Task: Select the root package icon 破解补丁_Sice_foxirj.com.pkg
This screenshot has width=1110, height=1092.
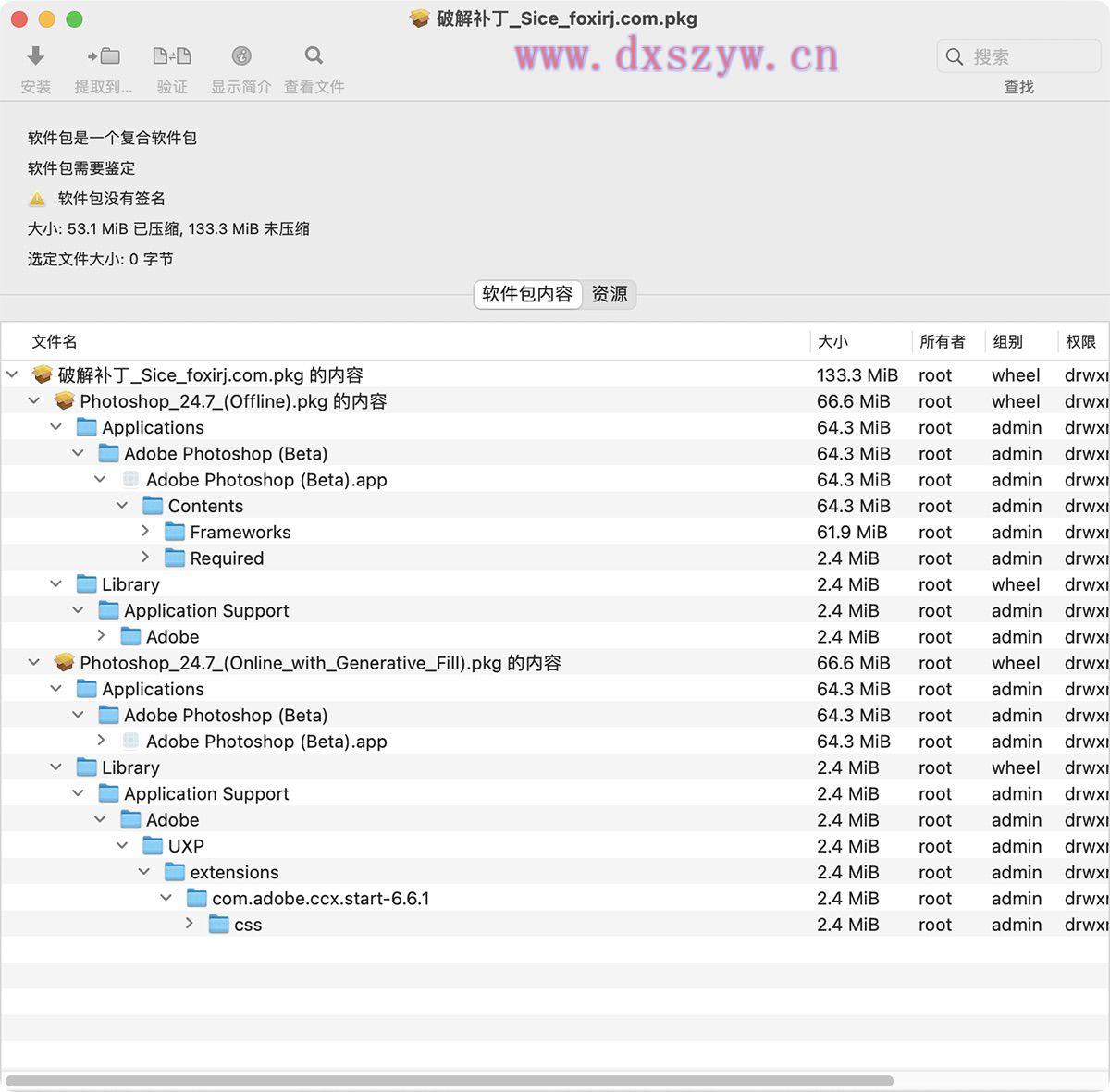Action: tap(43, 374)
